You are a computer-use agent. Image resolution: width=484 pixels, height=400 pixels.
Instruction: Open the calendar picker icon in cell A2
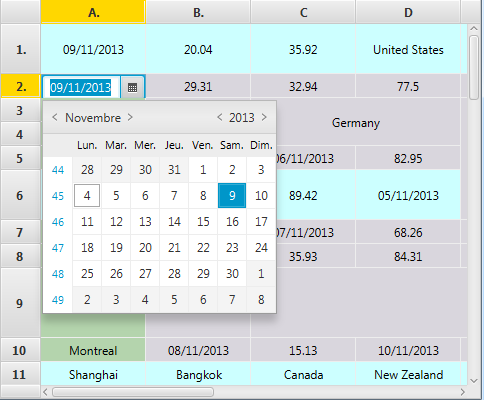point(132,87)
